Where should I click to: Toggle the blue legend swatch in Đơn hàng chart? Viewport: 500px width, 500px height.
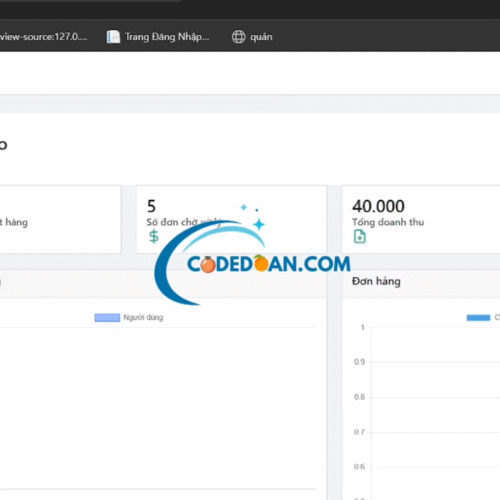click(478, 318)
